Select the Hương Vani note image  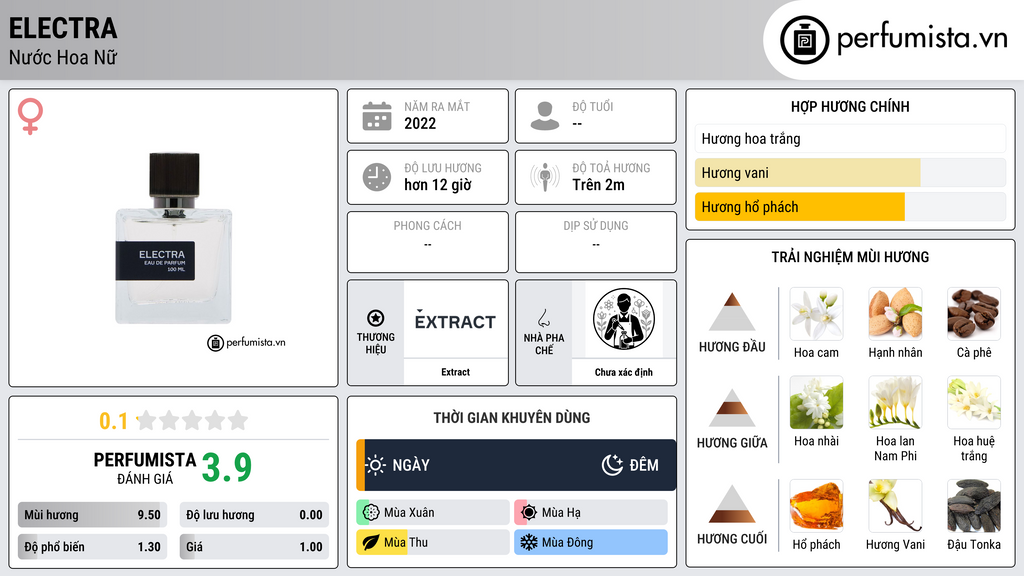coord(895,506)
